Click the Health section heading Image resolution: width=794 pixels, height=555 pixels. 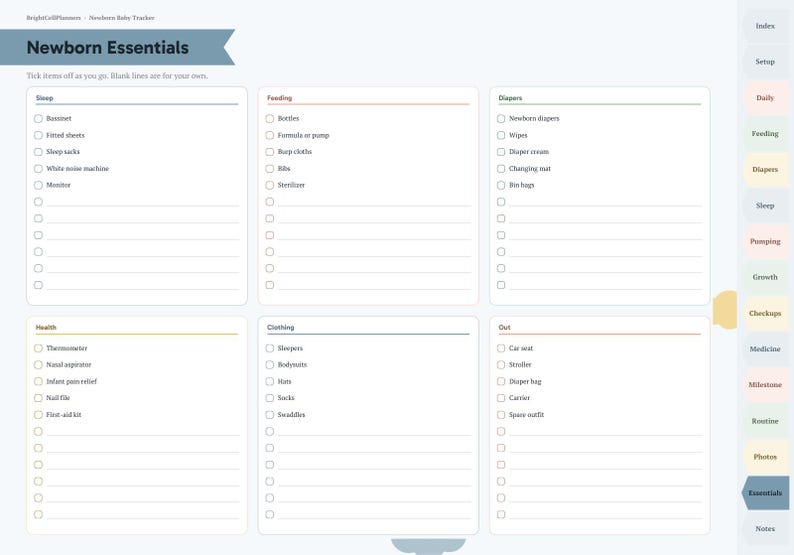46,328
